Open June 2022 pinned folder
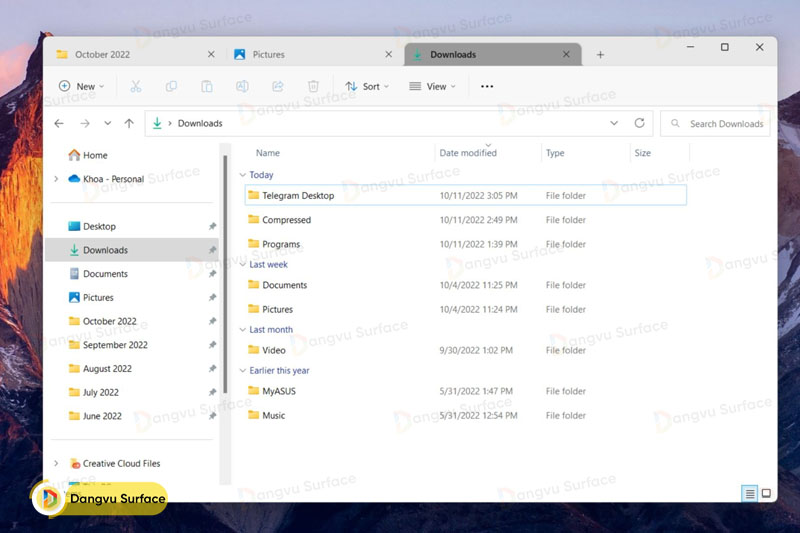This screenshot has width=800, height=533. pos(95,416)
